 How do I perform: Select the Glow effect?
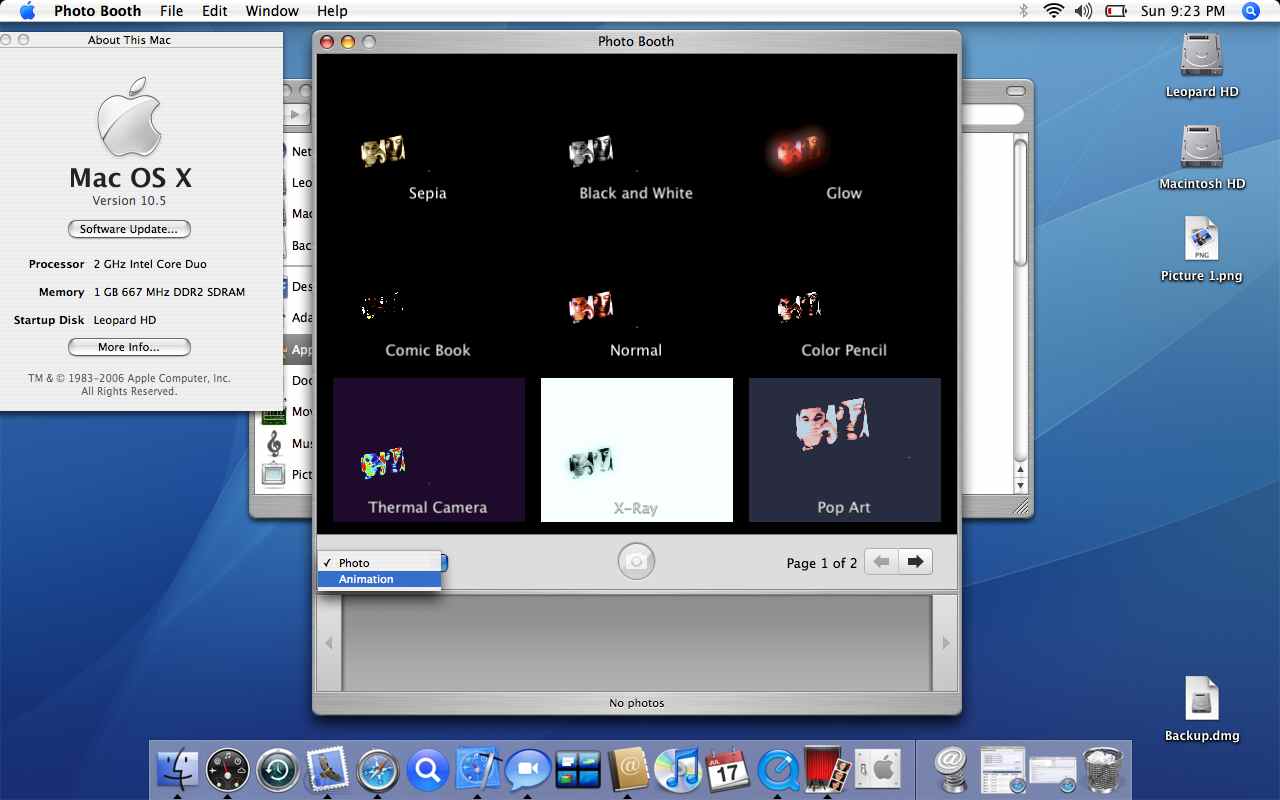pyautogui.click(x=844, y=134)
